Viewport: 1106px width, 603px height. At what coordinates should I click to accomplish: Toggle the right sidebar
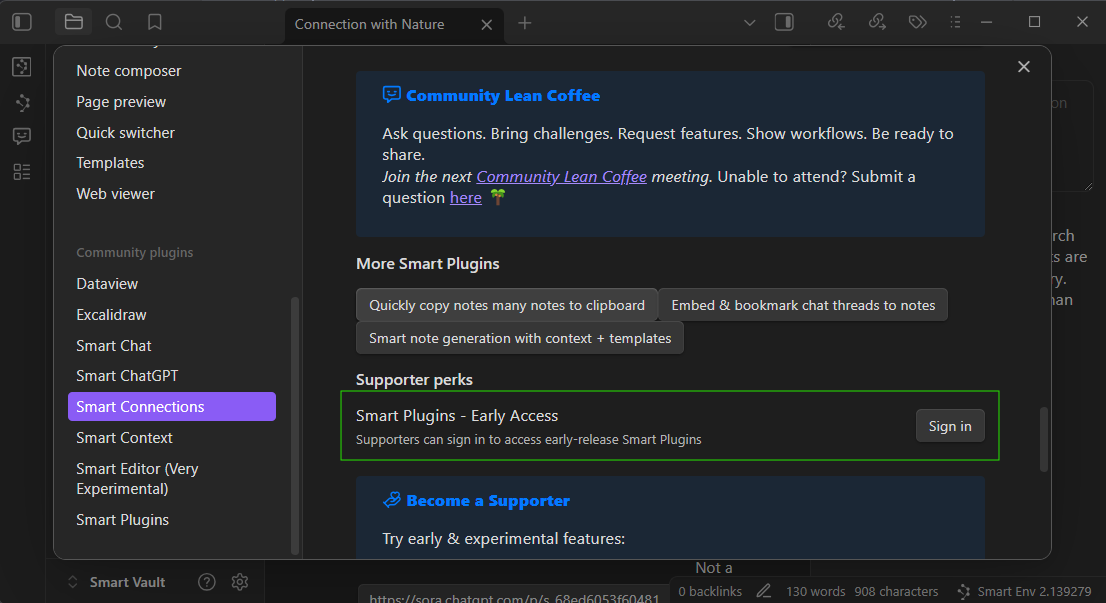784,22
